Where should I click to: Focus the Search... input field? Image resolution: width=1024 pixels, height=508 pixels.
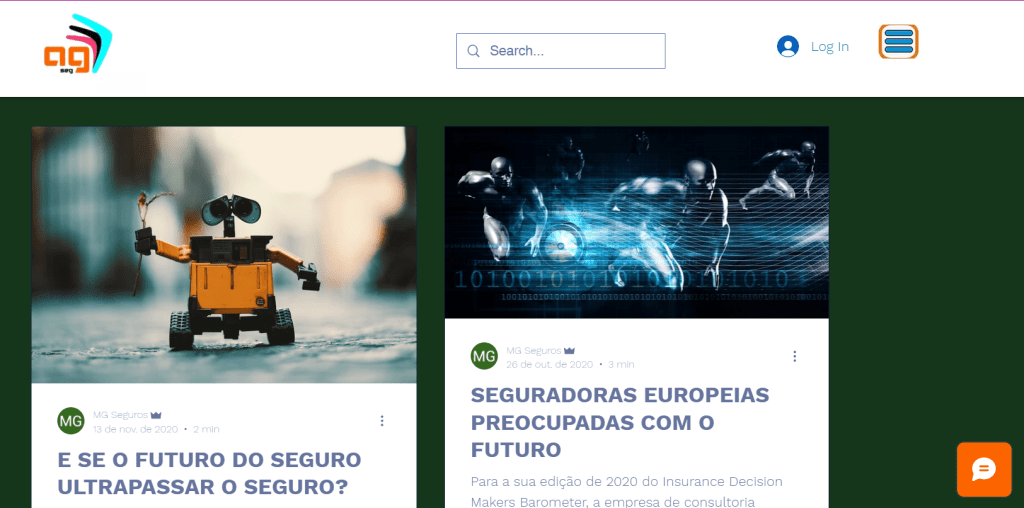point(560,51)
